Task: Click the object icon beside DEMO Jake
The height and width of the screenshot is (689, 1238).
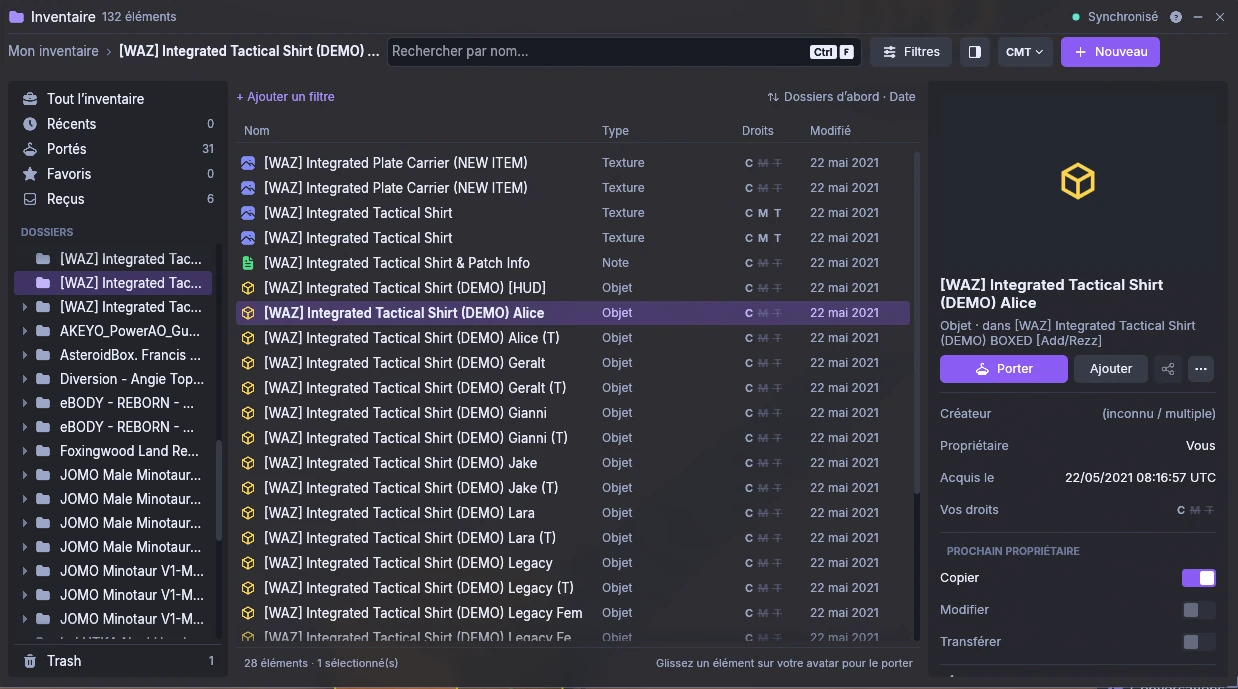Action: (x=248, y=463)
